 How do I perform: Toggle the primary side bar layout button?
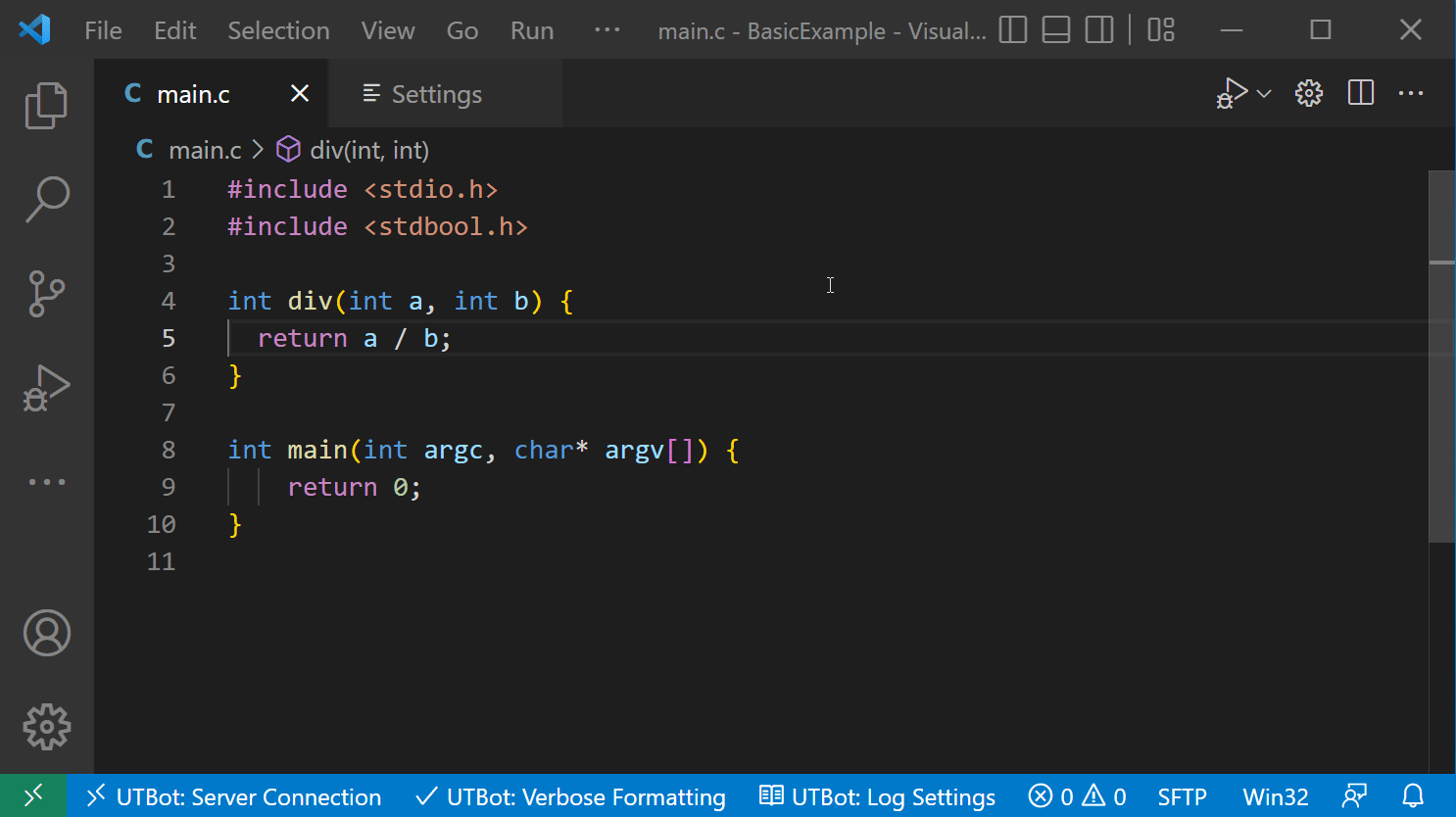tap(1012, 30)
